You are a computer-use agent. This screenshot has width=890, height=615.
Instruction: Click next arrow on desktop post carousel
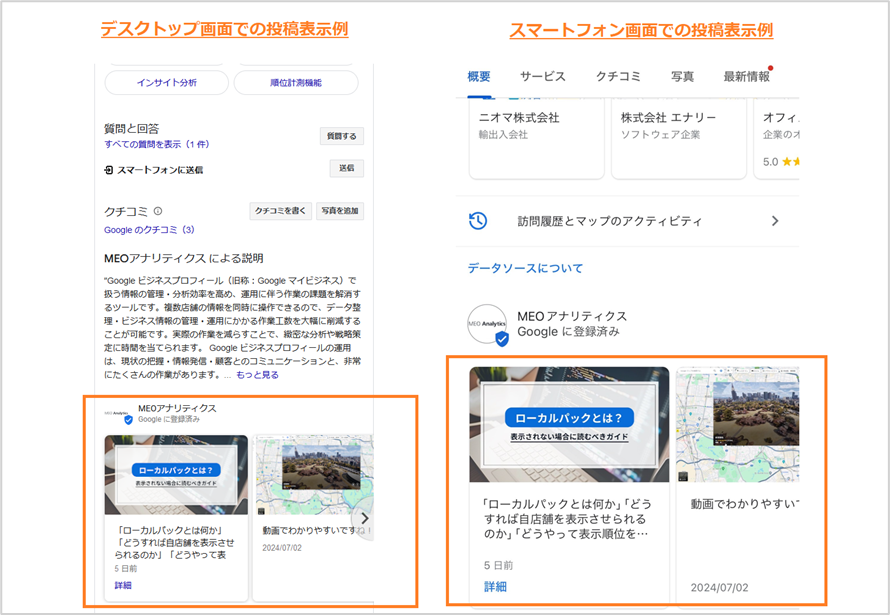point(364,519)
